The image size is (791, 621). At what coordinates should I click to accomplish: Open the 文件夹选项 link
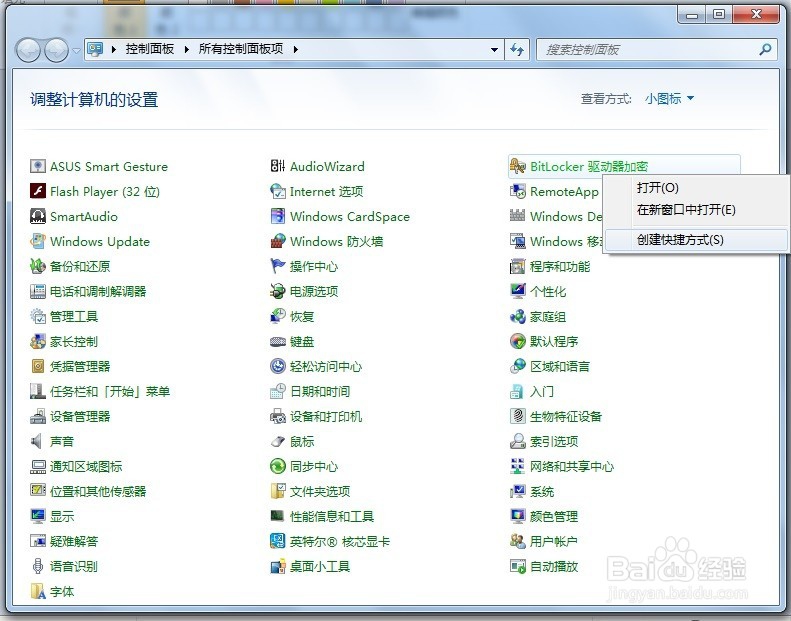coord(320,491)
